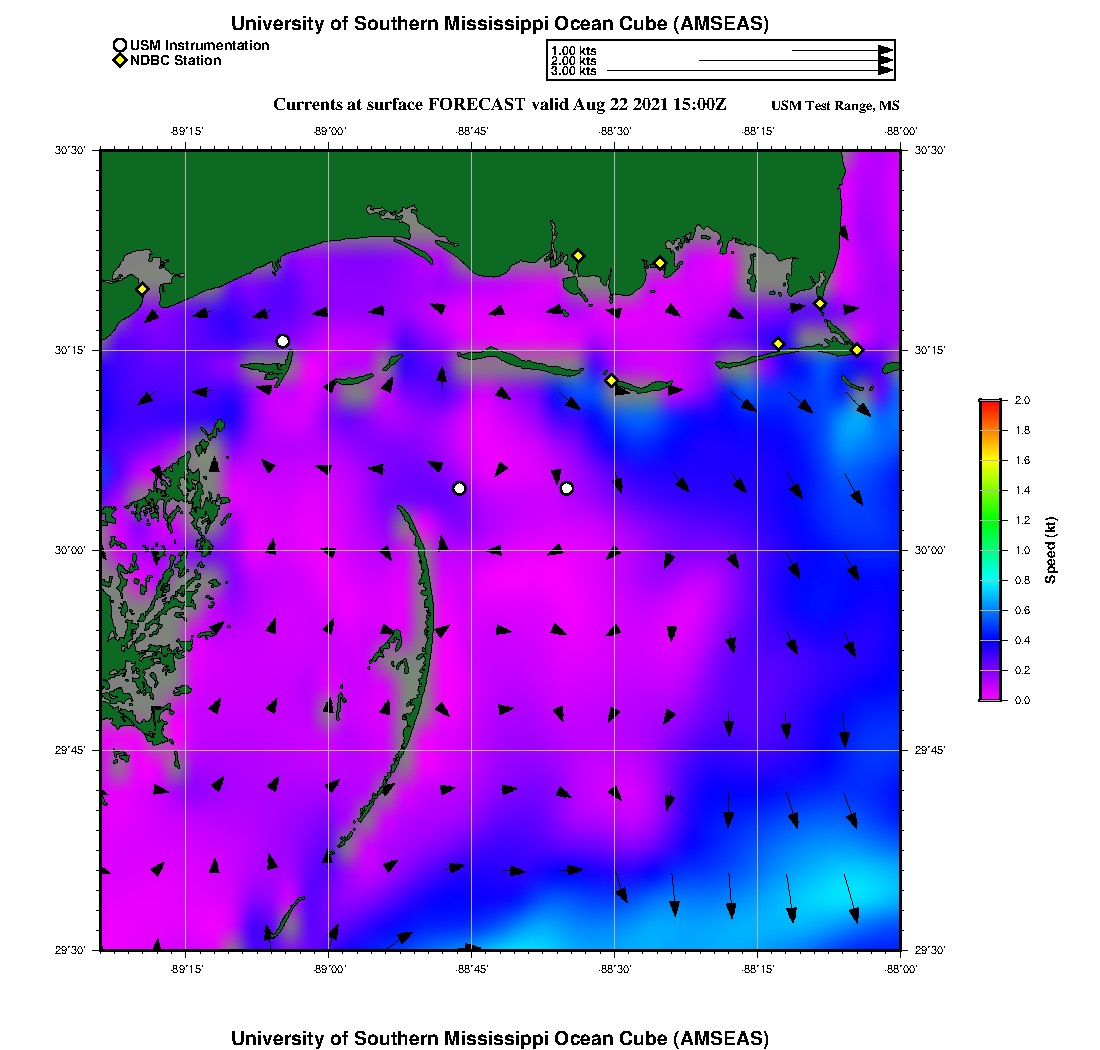Click the red top of the speed color bar
Image resolution: width=1100 pixels, height=1050 pixels.
click(x=990, y=404)
